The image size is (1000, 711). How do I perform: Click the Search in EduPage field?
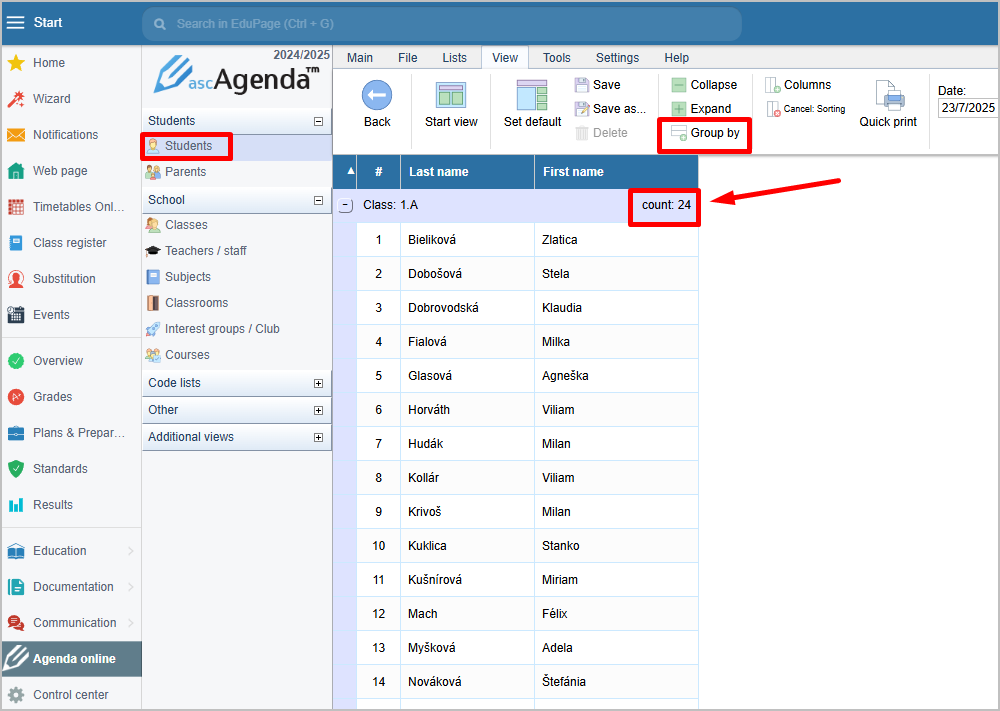click(x=441, y=24)
